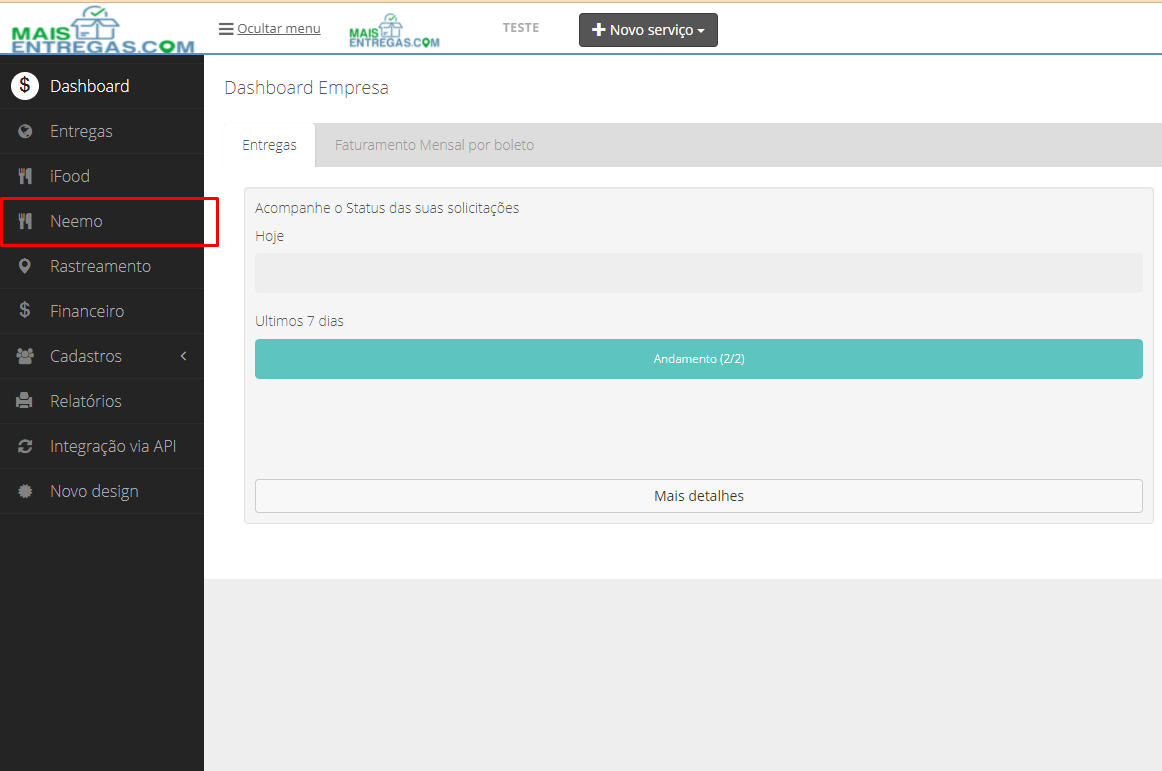Click the Dashboard Empresa heading

[x=306, y=87]
